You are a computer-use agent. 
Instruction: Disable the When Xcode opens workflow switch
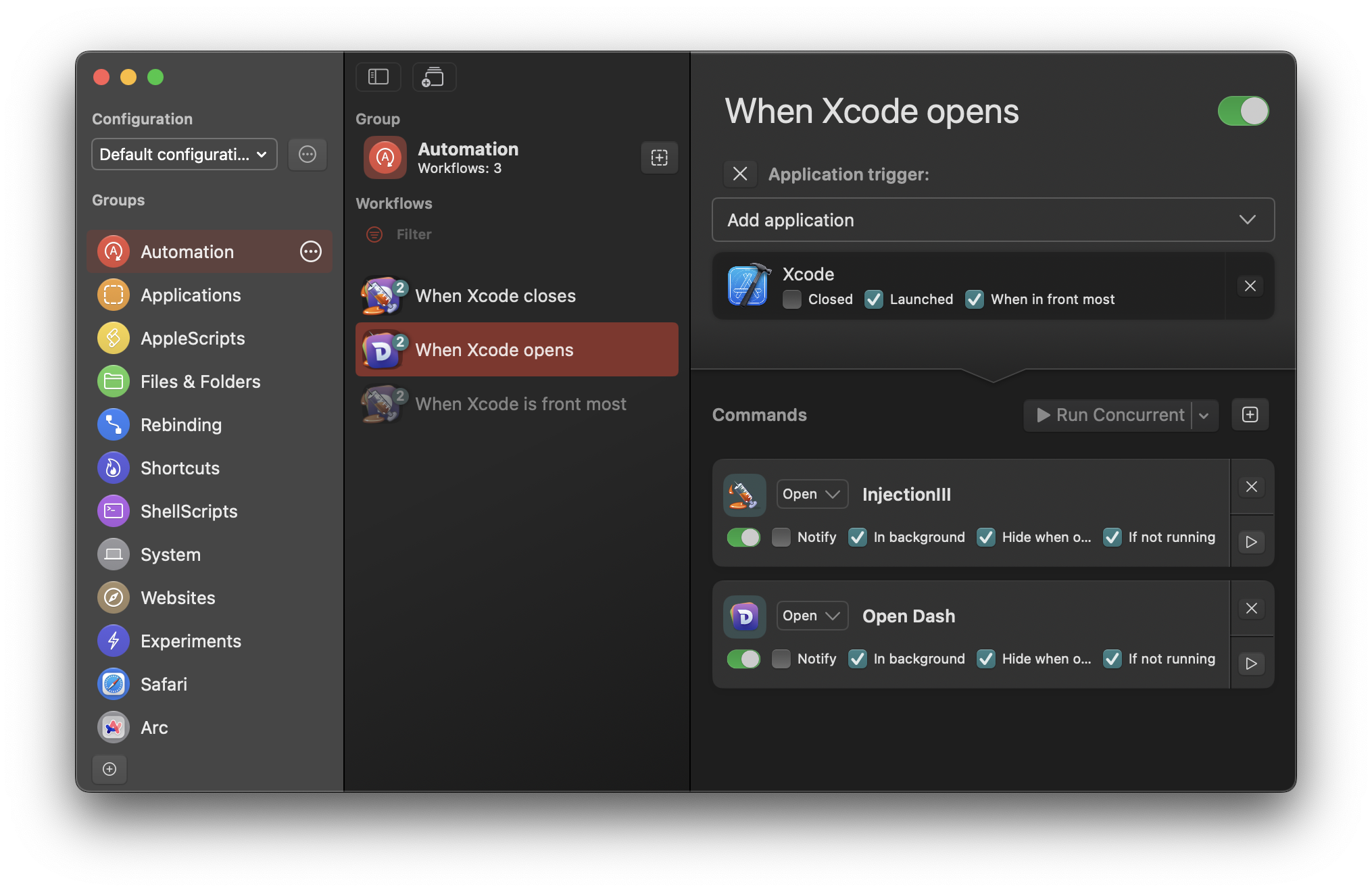[1243, 111]
